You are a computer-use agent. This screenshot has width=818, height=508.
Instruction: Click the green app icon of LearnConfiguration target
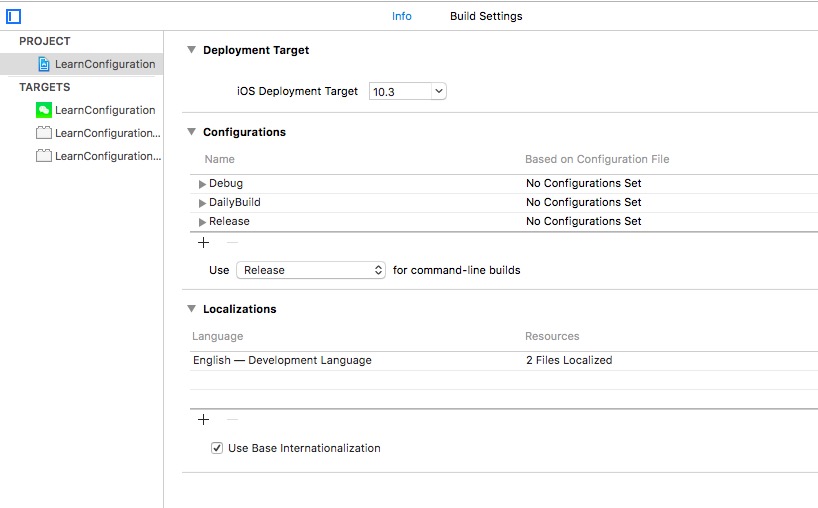[44, 110]
